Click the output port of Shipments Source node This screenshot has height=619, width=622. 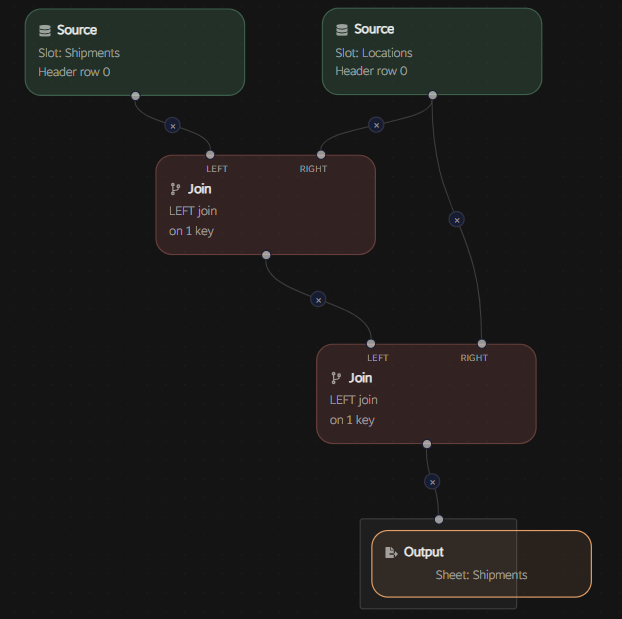[x=135, y=96]
